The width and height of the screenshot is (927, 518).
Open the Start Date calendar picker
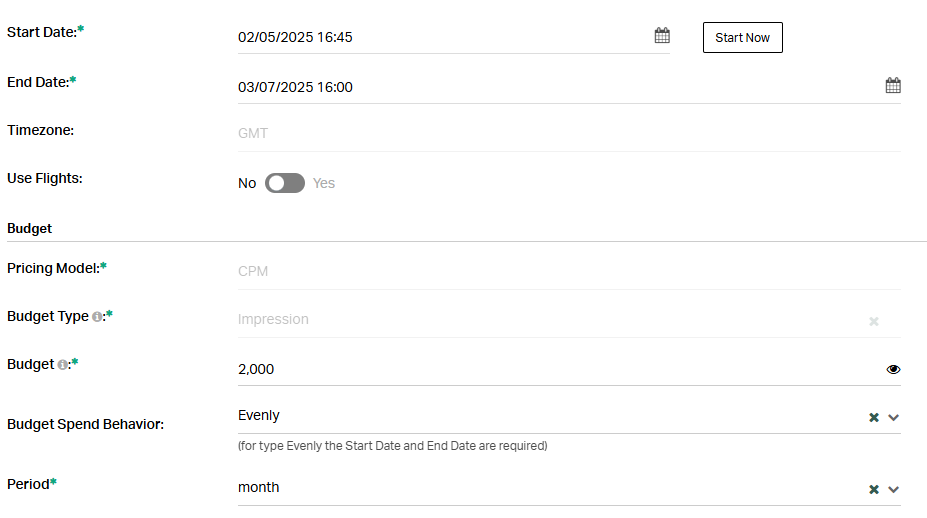662,36
